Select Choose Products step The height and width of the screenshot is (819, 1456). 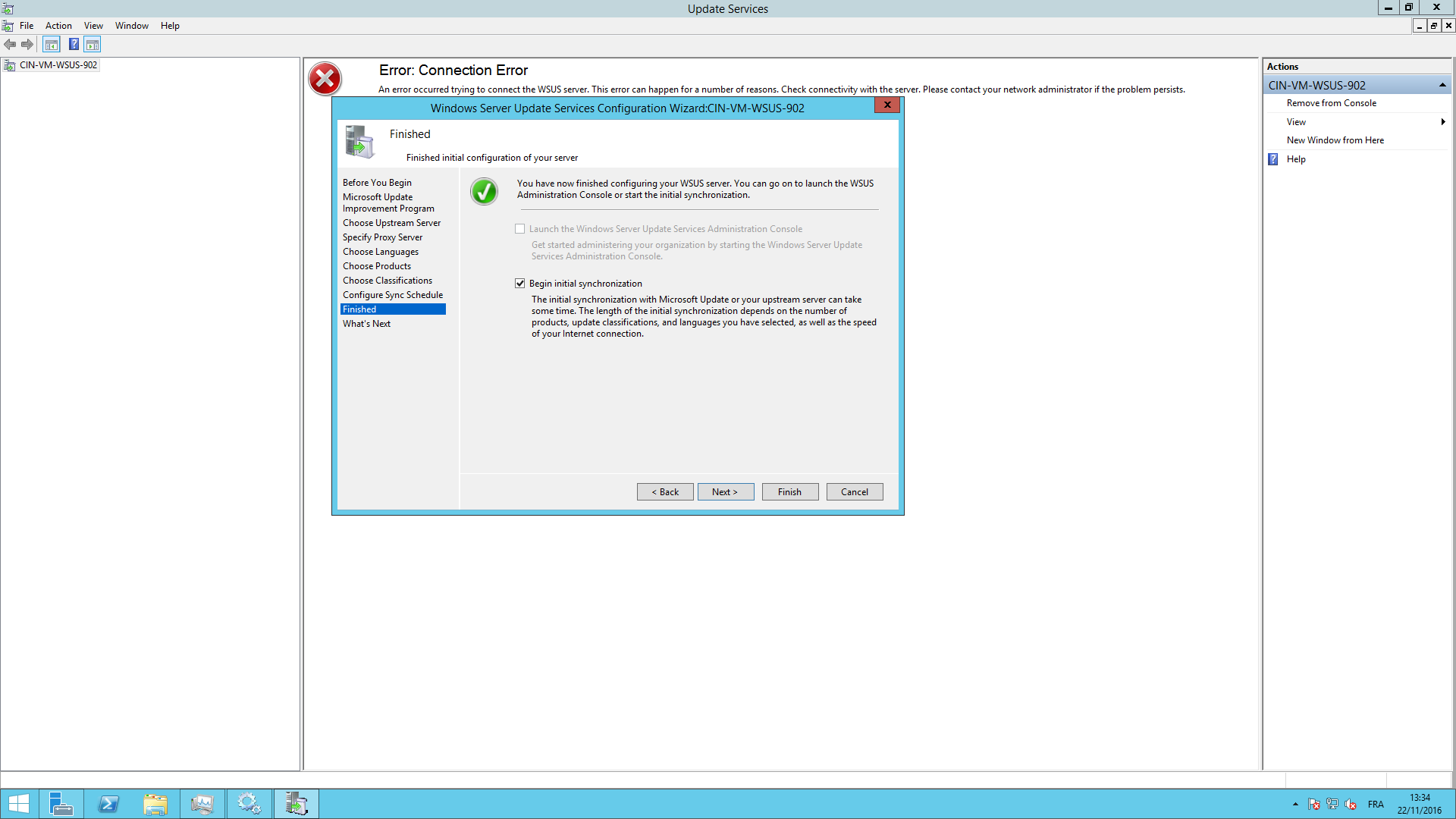[x=377, y=266]
